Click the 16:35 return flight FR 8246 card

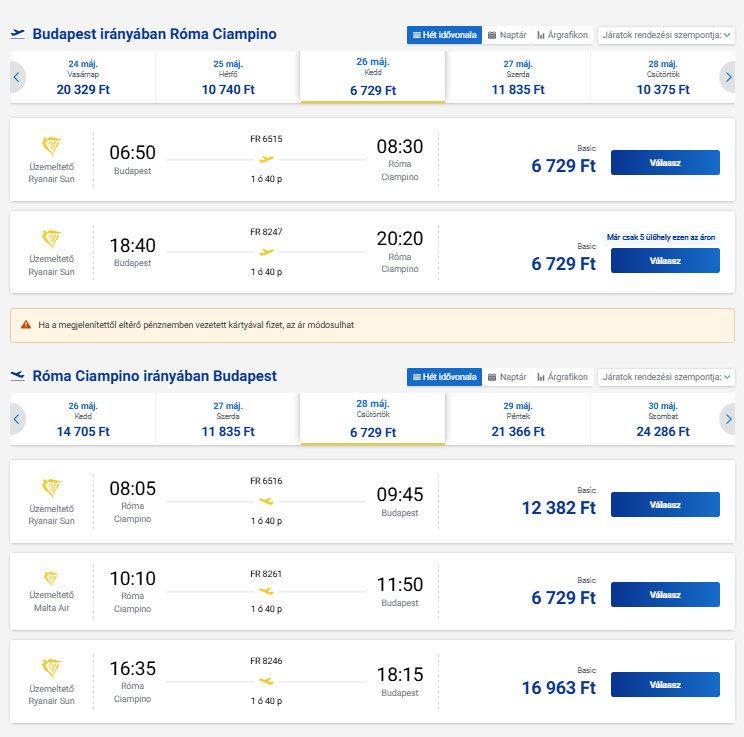click(x=300, y=681)
